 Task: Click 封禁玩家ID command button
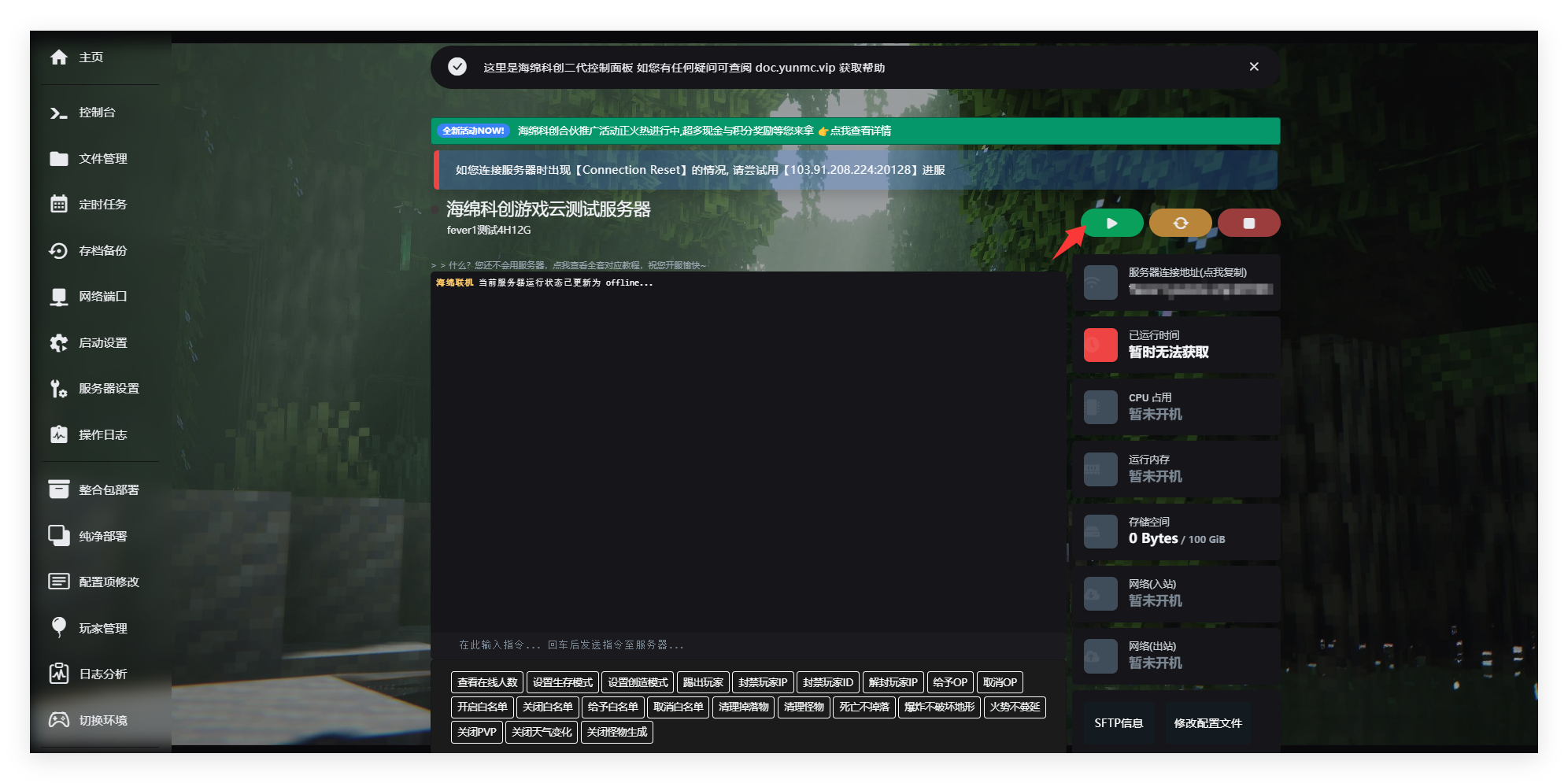click(x=828, y=682)
